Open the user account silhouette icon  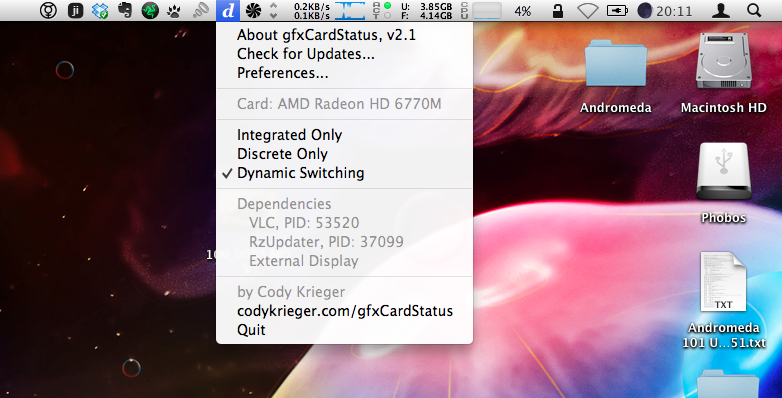coord(721,10)
